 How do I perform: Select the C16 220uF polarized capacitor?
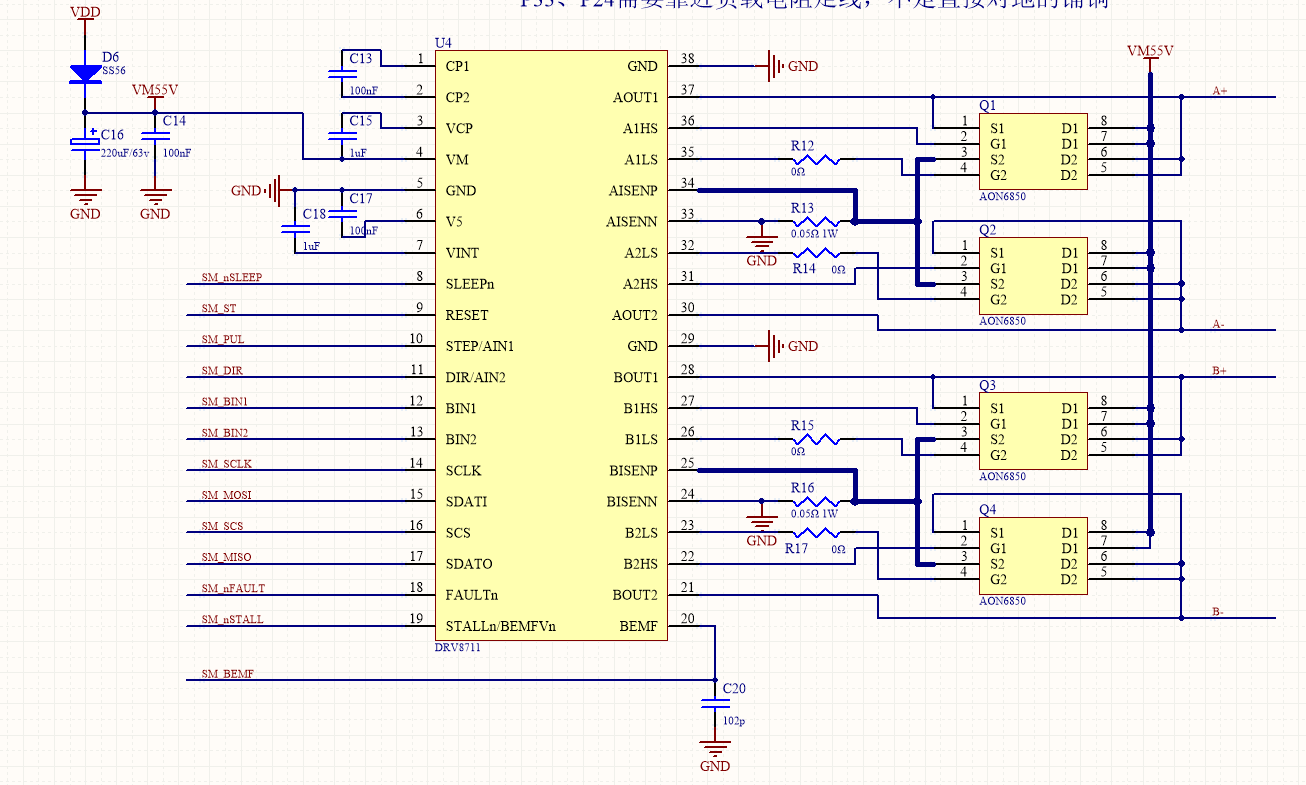(85, 144)
